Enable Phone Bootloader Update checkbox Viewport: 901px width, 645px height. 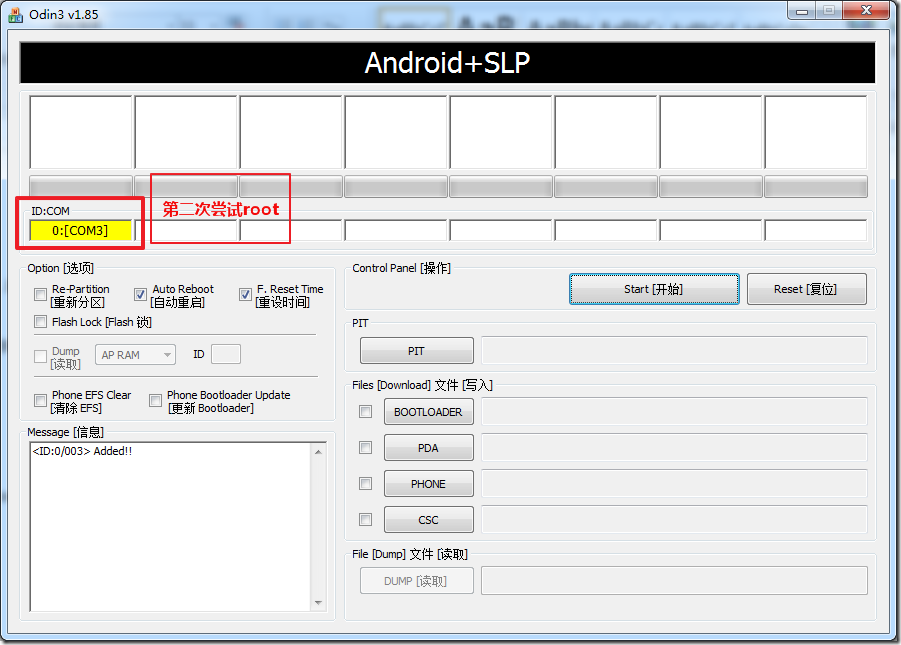pos(155,400)
